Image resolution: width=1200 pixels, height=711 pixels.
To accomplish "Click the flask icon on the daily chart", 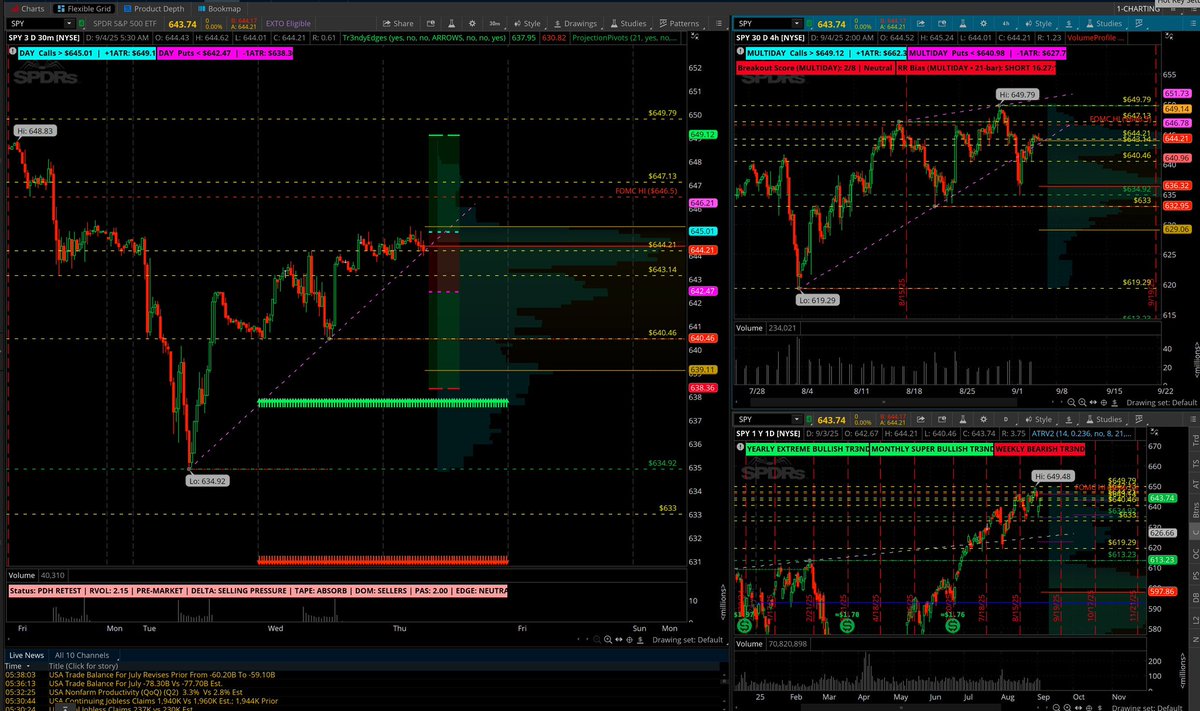I will (963, 419).
